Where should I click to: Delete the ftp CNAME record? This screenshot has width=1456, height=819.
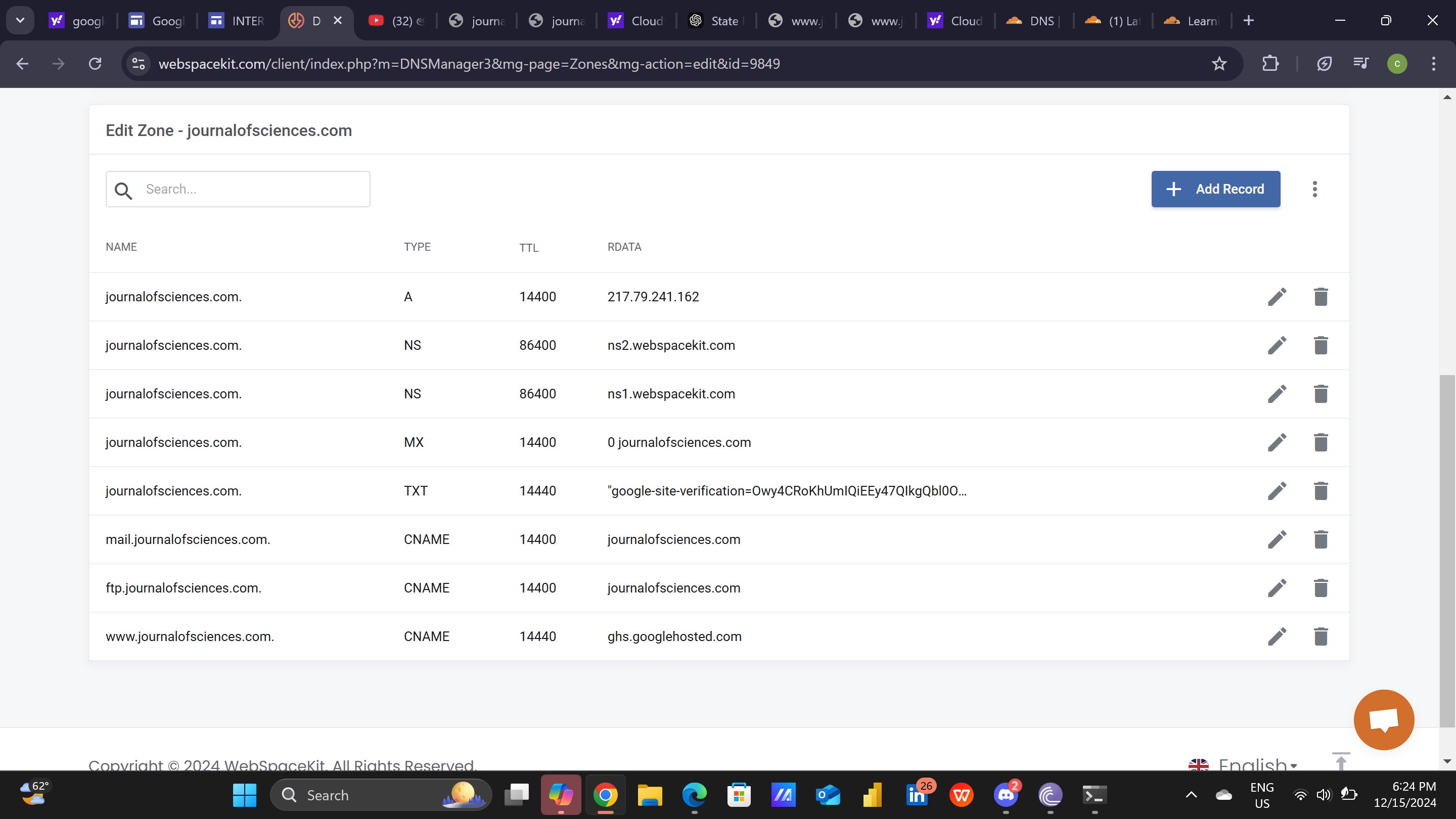(x=1321, y=588)
